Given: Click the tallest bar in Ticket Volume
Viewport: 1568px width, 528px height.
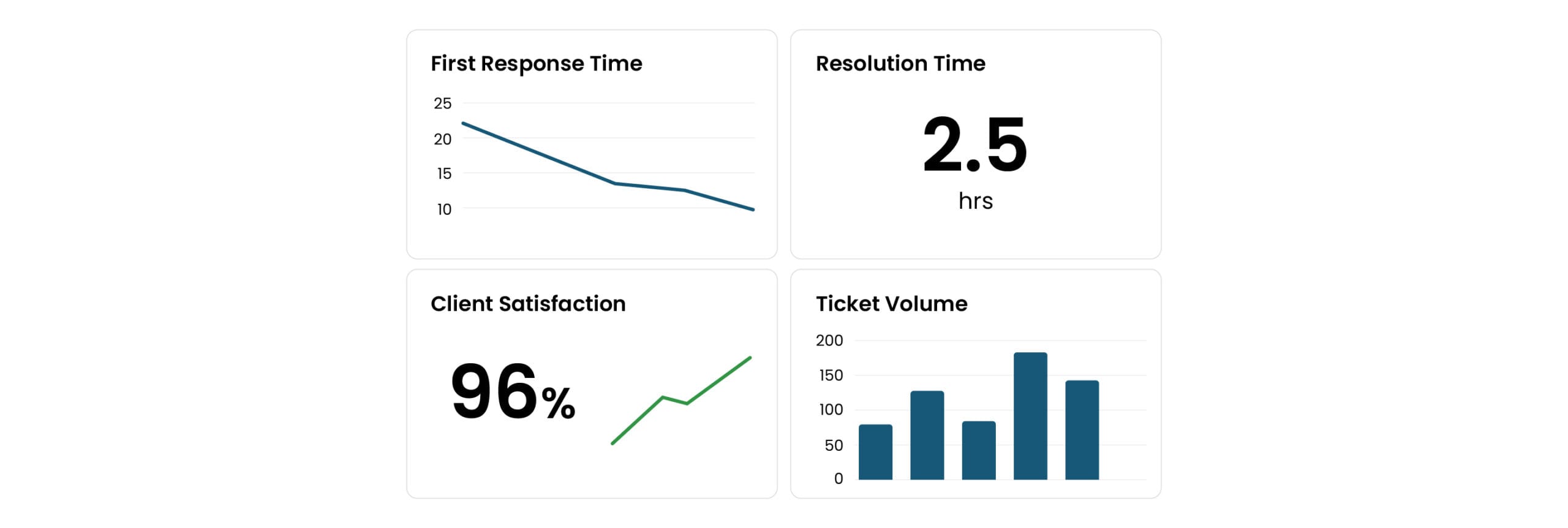Looking at the screenshot, I should click(x=1030, y=417).
